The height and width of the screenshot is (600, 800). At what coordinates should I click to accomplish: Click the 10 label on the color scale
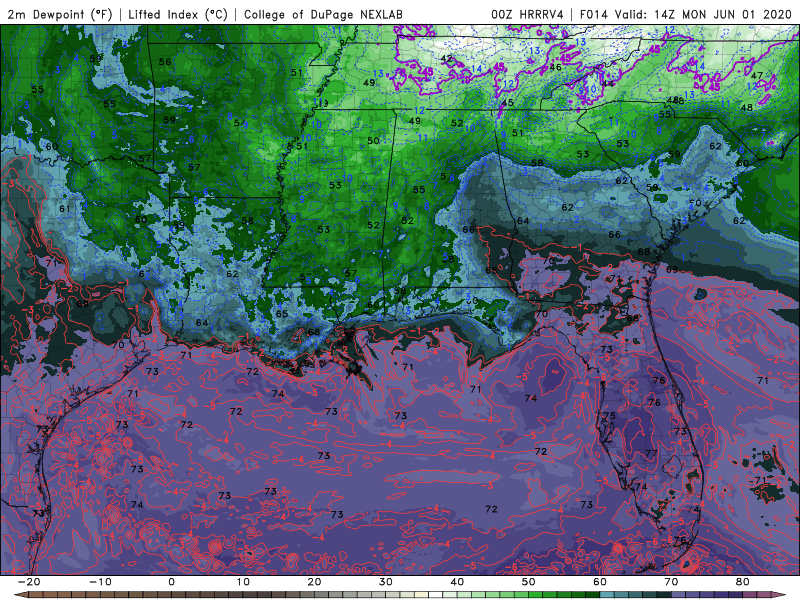tap(243, 582)
